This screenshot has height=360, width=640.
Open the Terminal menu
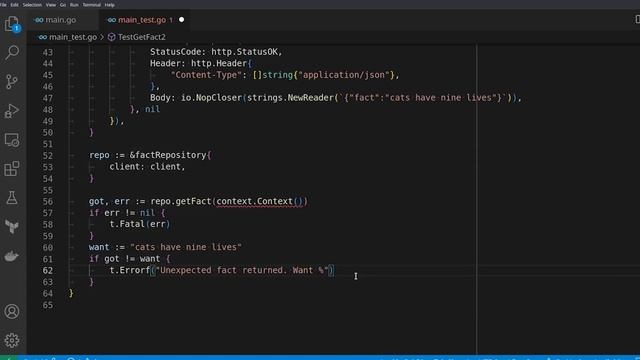click(x=92, y=4)
